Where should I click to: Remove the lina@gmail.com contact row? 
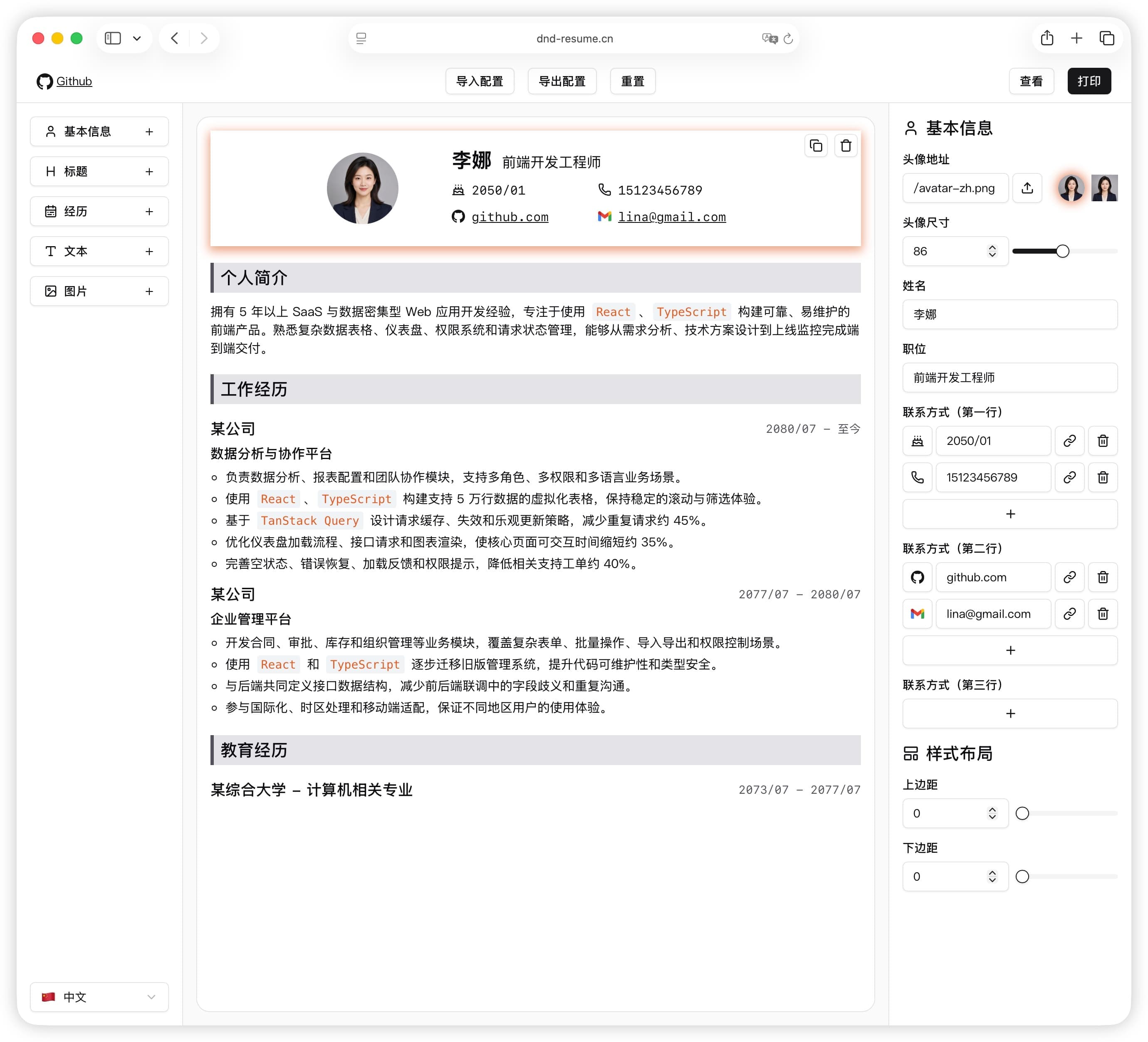[x=1103, y=614]
